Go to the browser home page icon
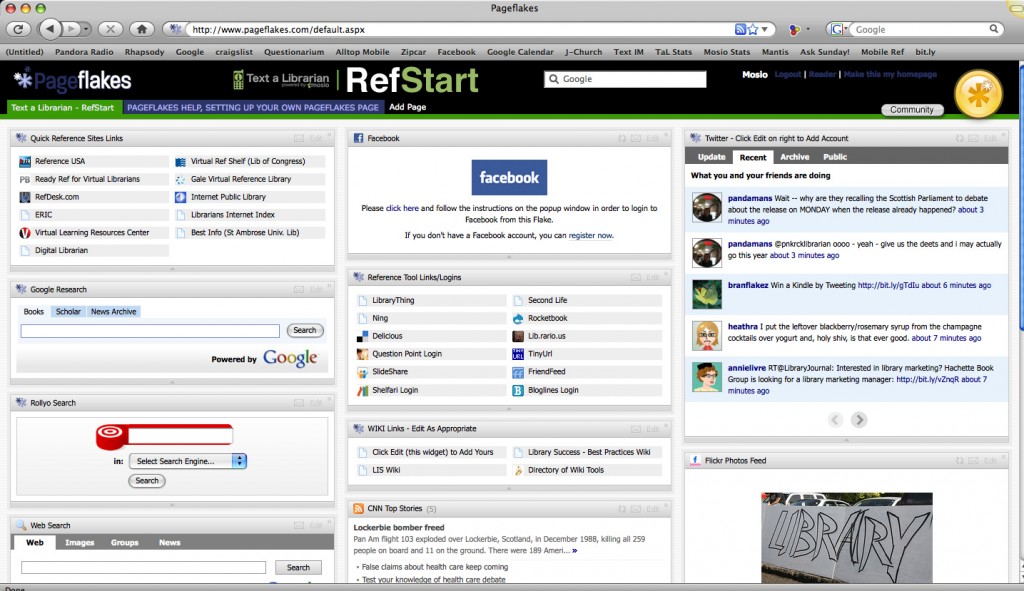1024x591 pixels. (x=142, y=29)
